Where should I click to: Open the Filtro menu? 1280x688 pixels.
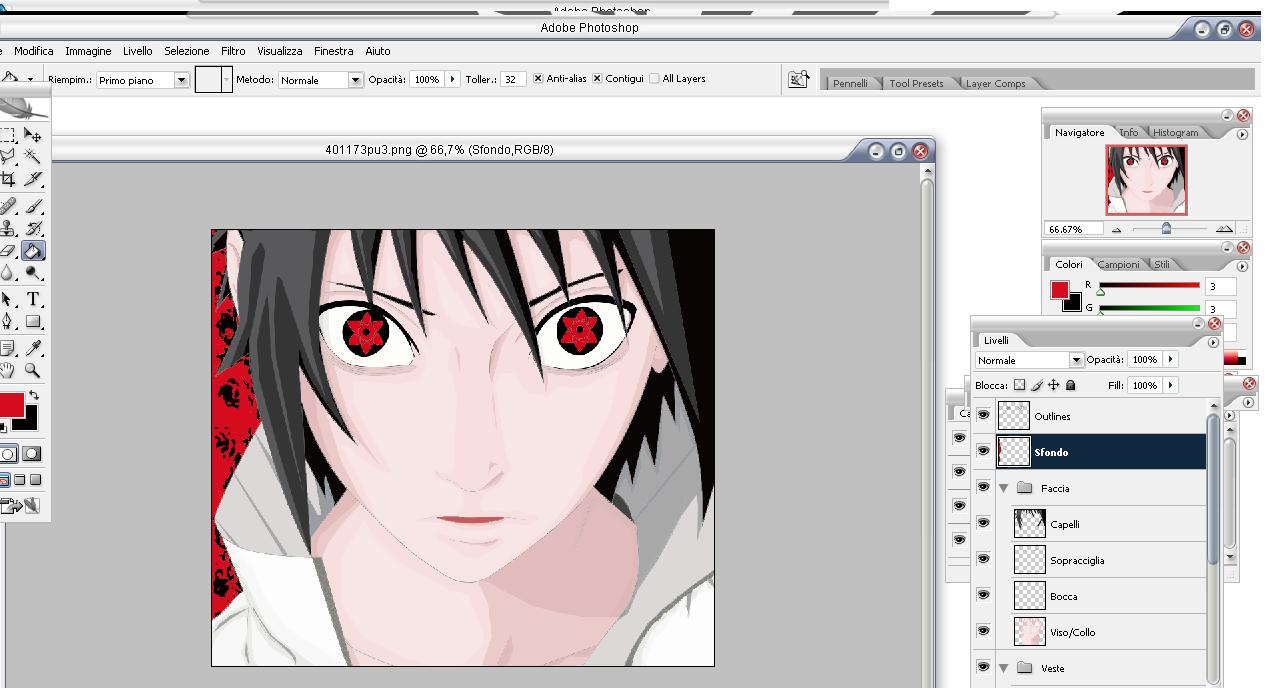tap(233, 51)
